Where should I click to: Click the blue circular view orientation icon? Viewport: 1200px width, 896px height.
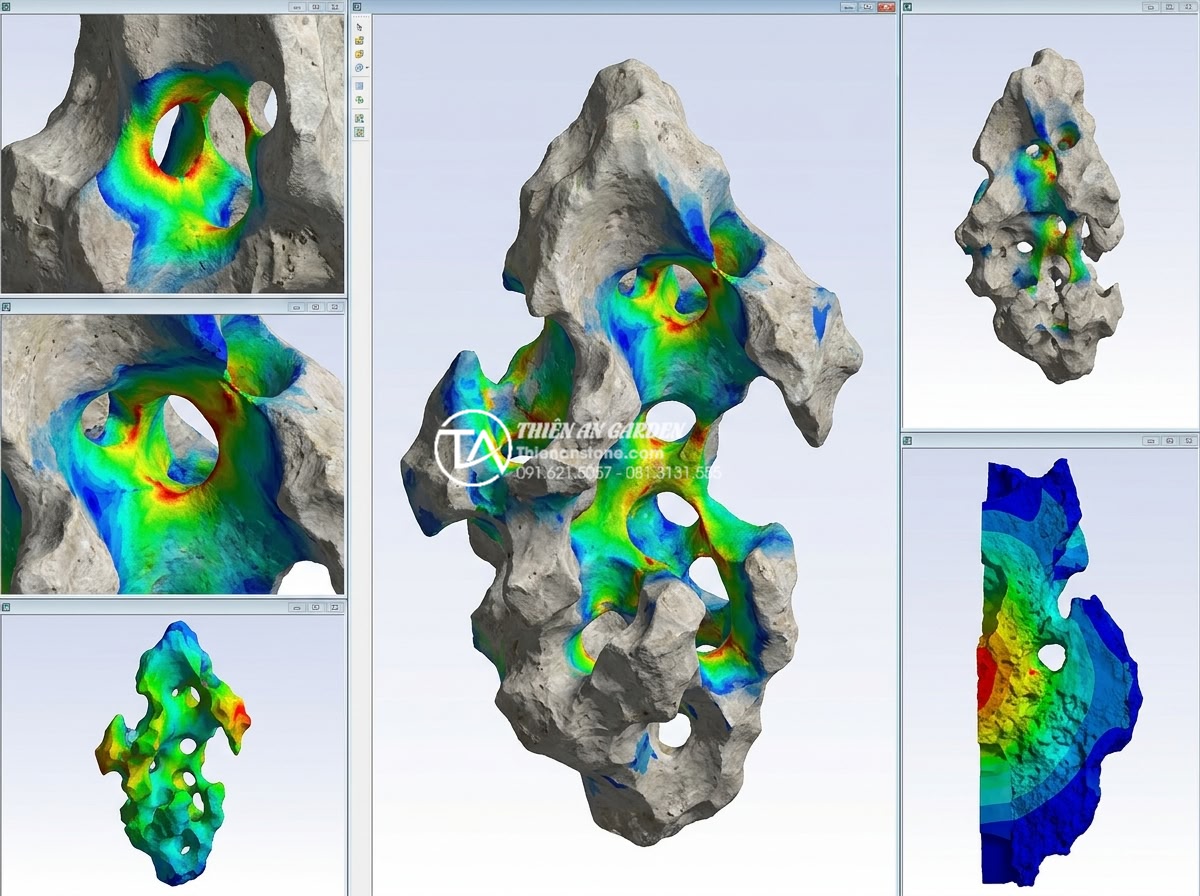pos(359,68)
